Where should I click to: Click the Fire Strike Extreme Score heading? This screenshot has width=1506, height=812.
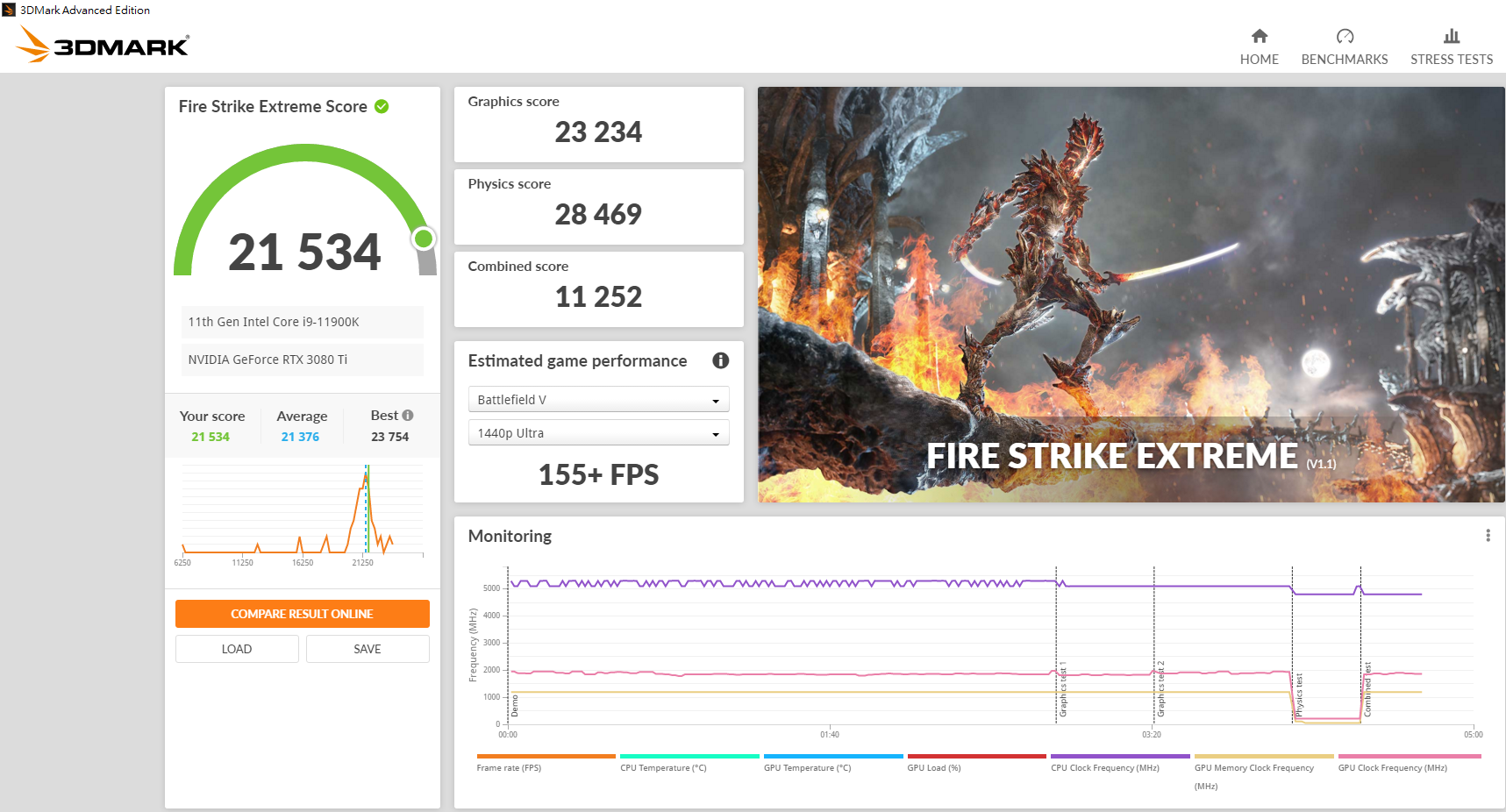(273, 106)
